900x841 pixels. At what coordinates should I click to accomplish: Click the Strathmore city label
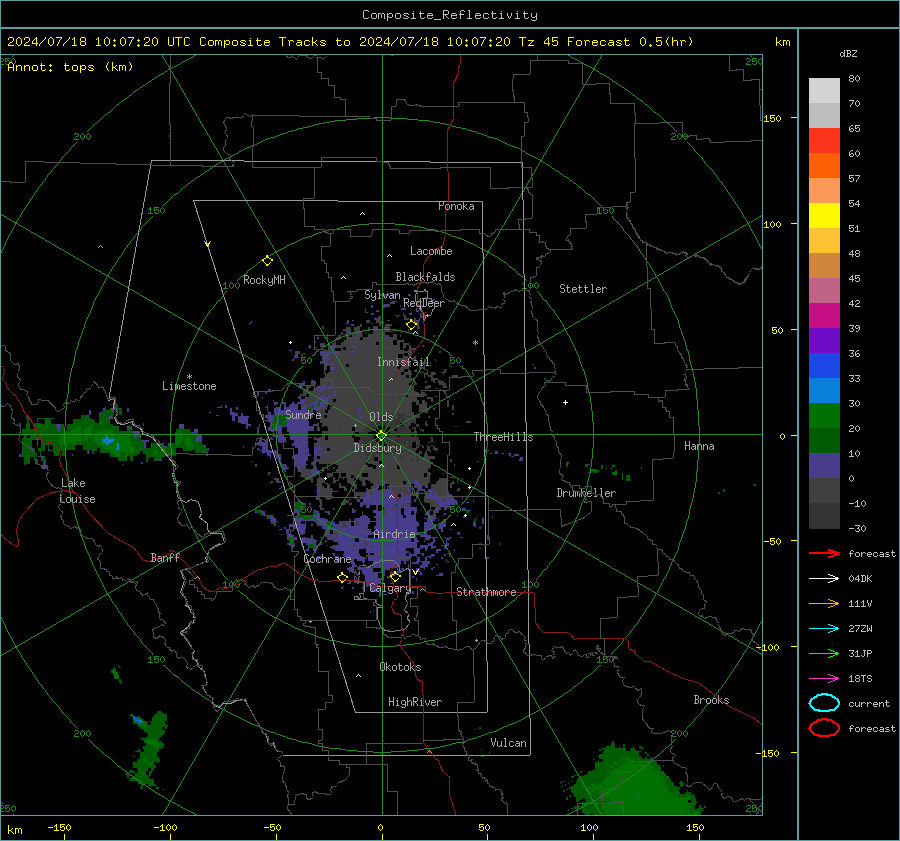tap(486, 592)
